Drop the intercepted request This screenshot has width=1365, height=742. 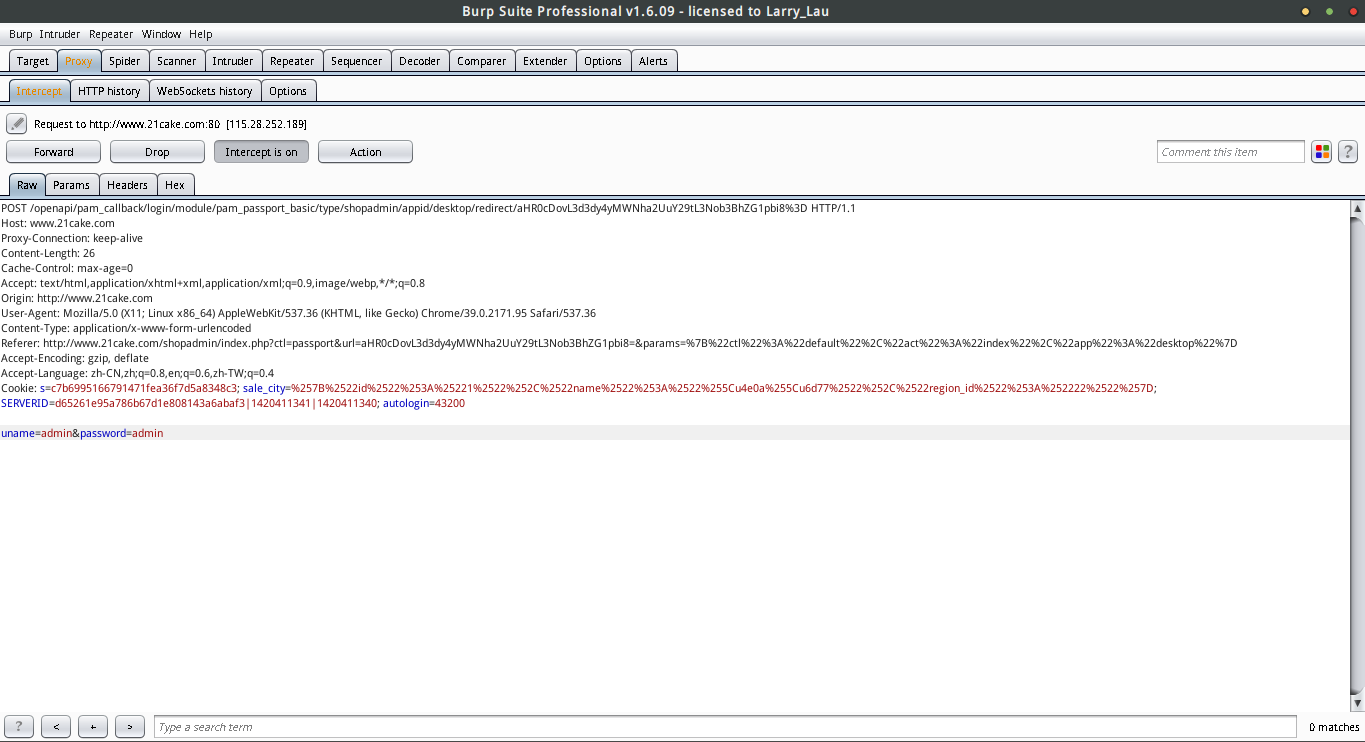click(x=157, y=152)
